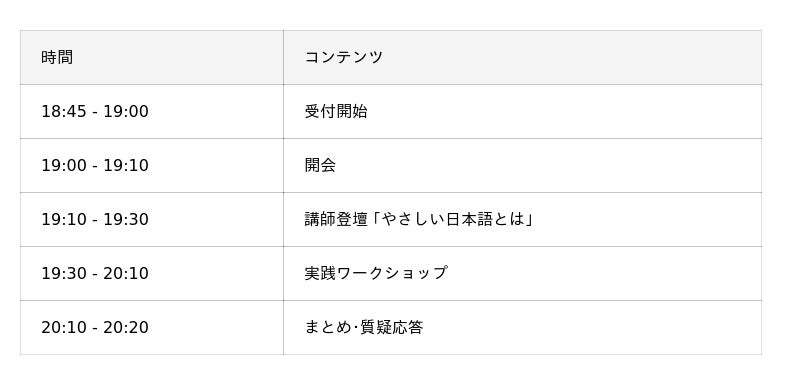Select the 20:10 - 20:20 time cell

[x=152, y=328]
